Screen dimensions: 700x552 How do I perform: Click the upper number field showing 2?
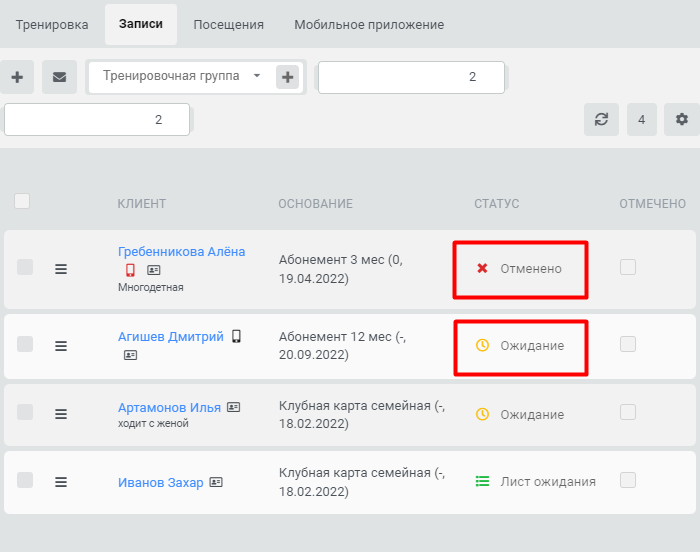pyautogui.click(x=411, y=77)
